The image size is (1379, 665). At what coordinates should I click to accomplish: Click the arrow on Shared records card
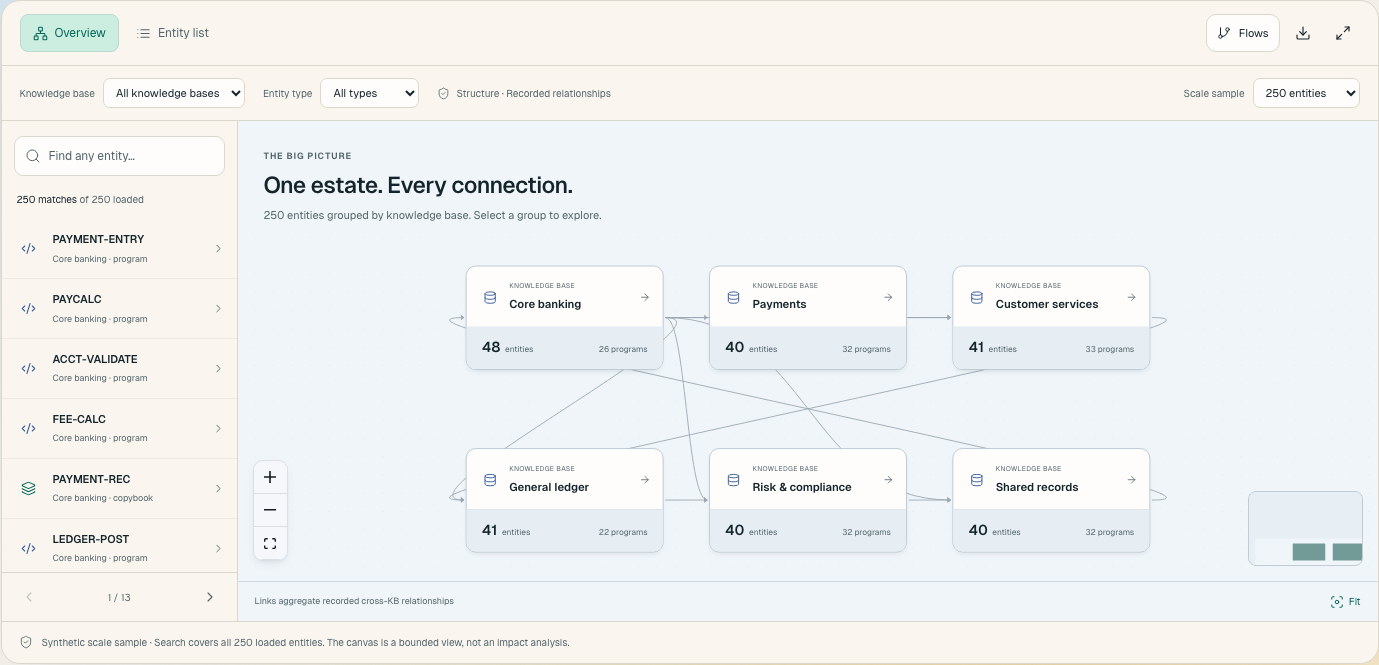(x=1131, y=480)
